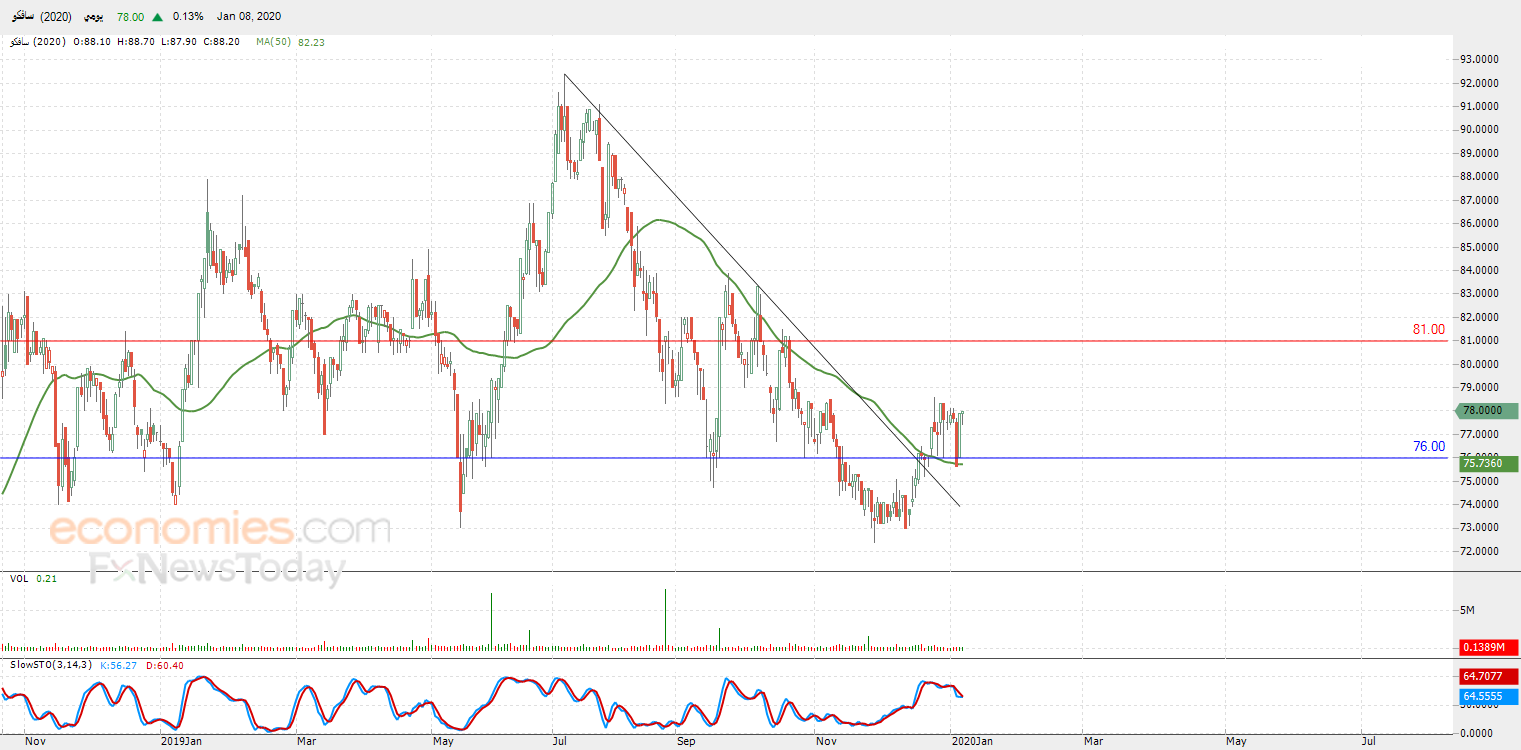
Task: Click the '0.13%' change value
Action: point(188,17)
